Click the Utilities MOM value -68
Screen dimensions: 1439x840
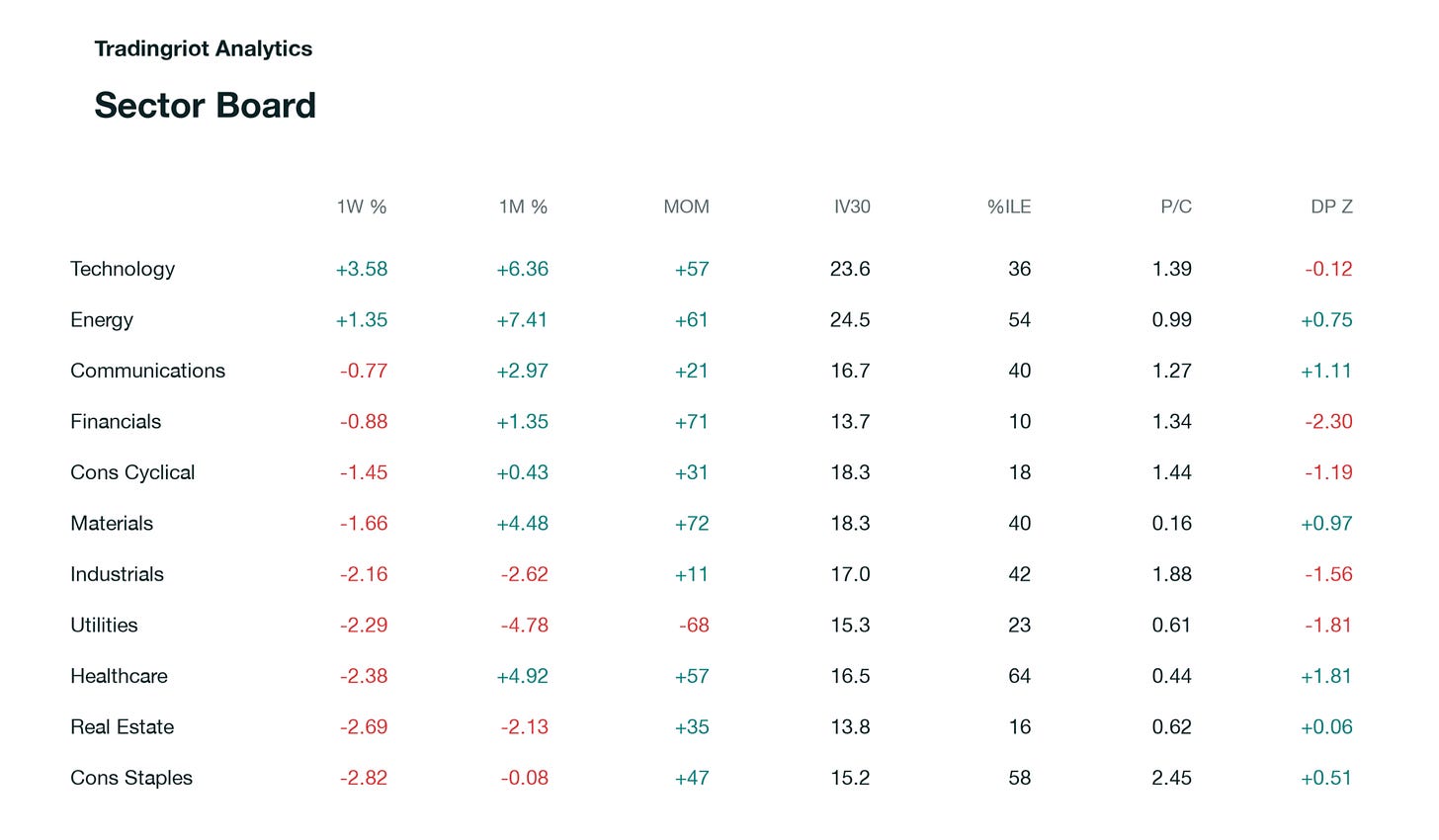[694, 626]
